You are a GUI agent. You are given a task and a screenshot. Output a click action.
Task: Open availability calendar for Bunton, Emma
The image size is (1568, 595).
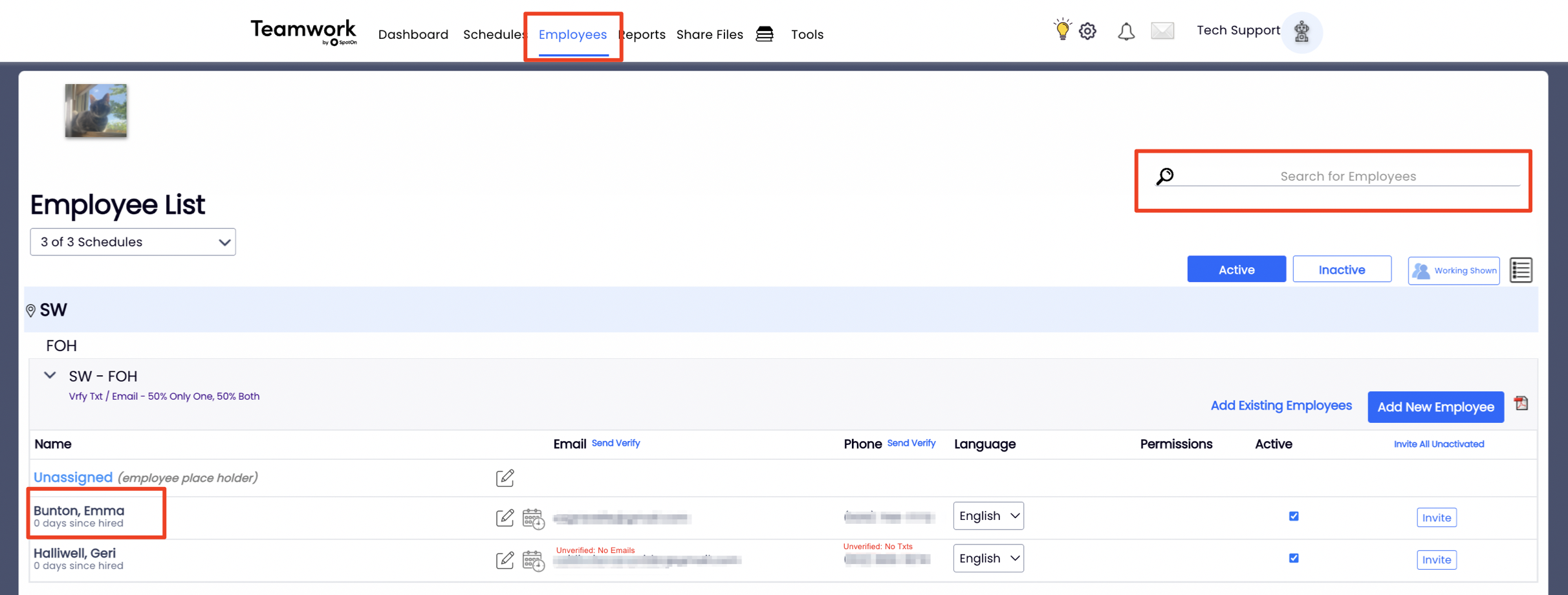point(533,519)
